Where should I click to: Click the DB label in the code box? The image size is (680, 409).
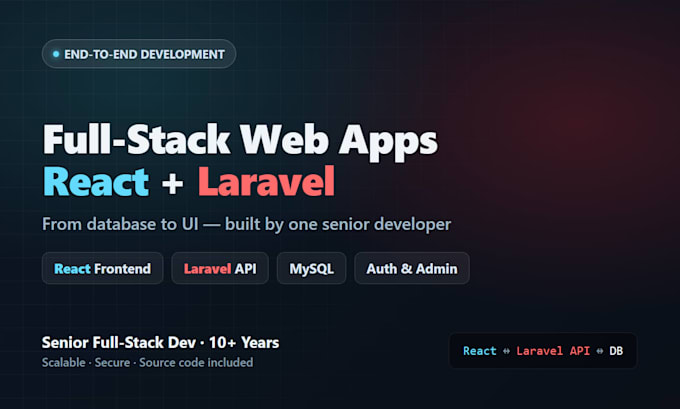coord(616,351)
